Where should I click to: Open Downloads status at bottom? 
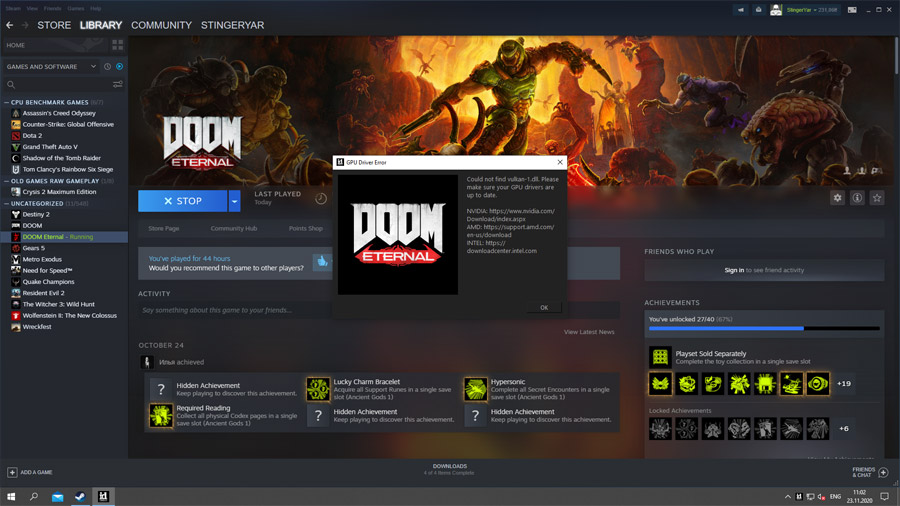pyautogui.click(x=449, y=469)
